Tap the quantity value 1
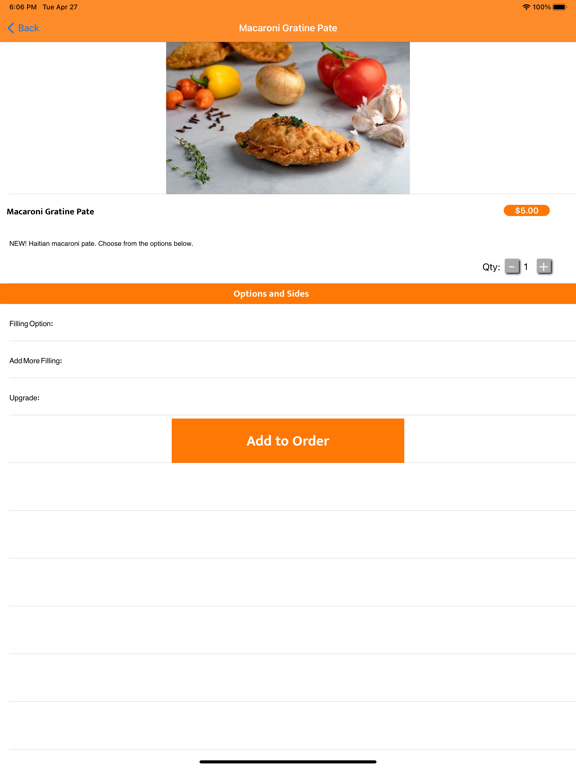The width and height of the screenshot is (576, 768). tap(526, 267)
